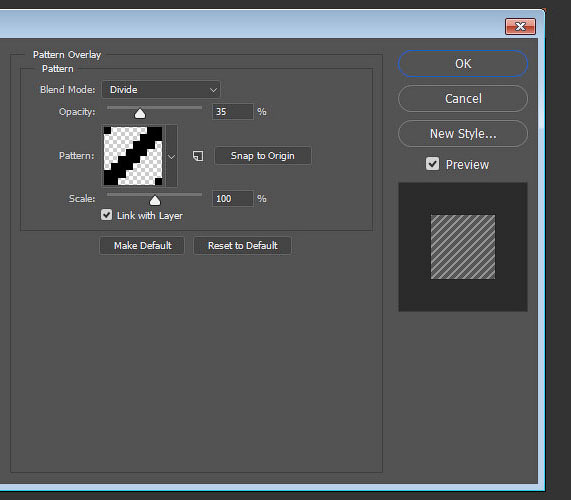Close the Layer Style dialog
571x500 pixels.
[520, 27]
